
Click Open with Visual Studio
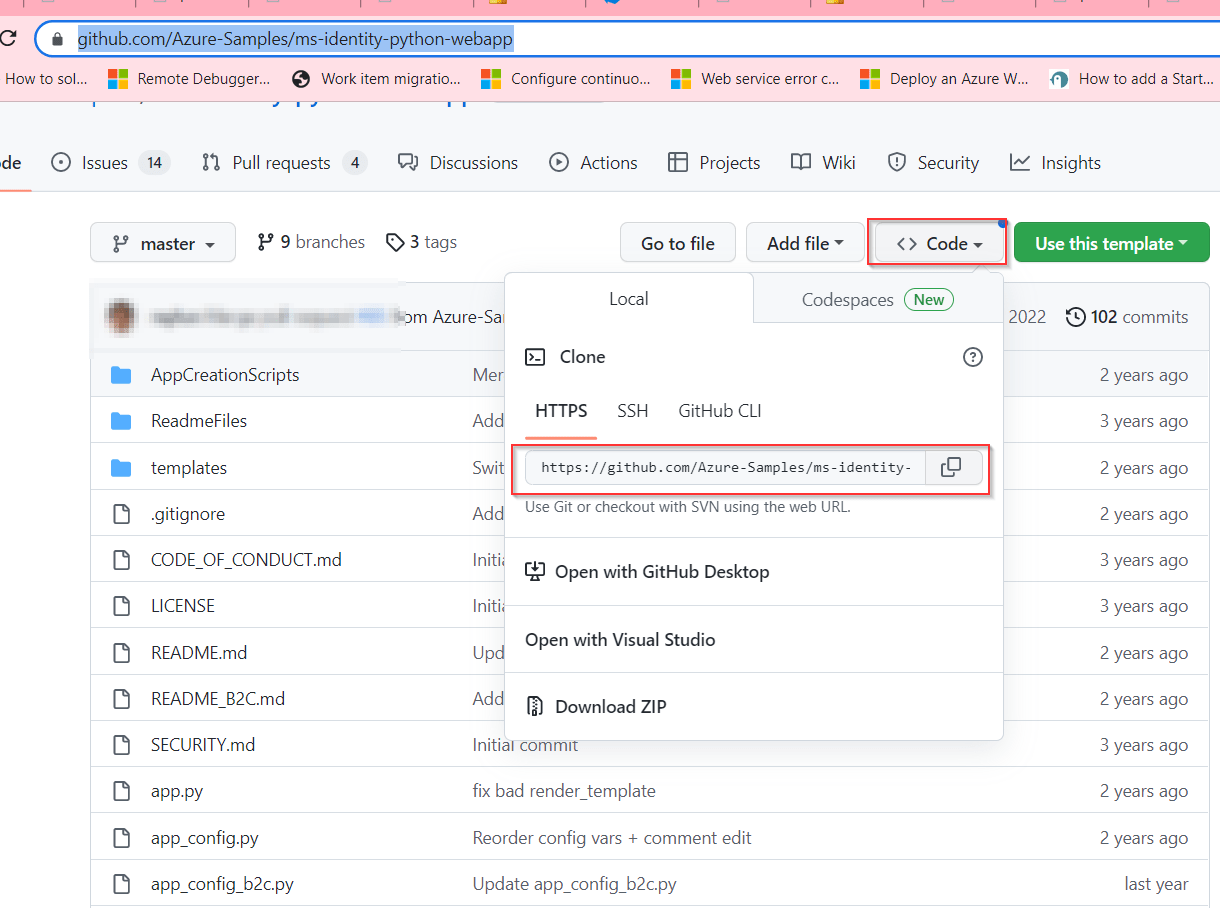coord(754,640)
